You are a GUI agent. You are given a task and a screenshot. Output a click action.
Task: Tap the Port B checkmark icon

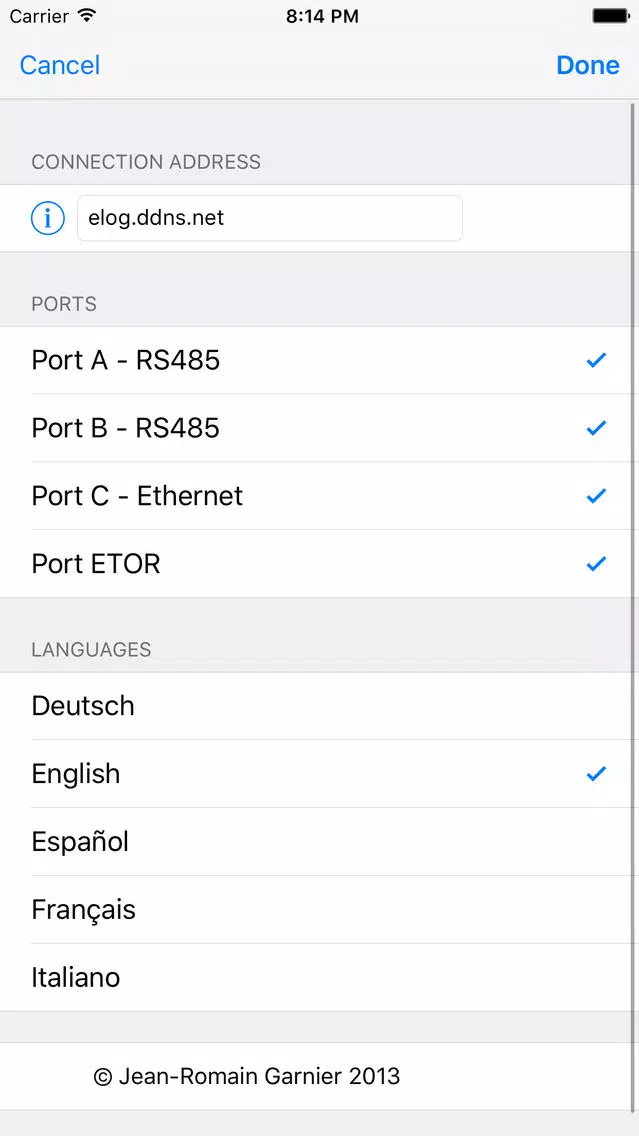click(x=596, y=428)
